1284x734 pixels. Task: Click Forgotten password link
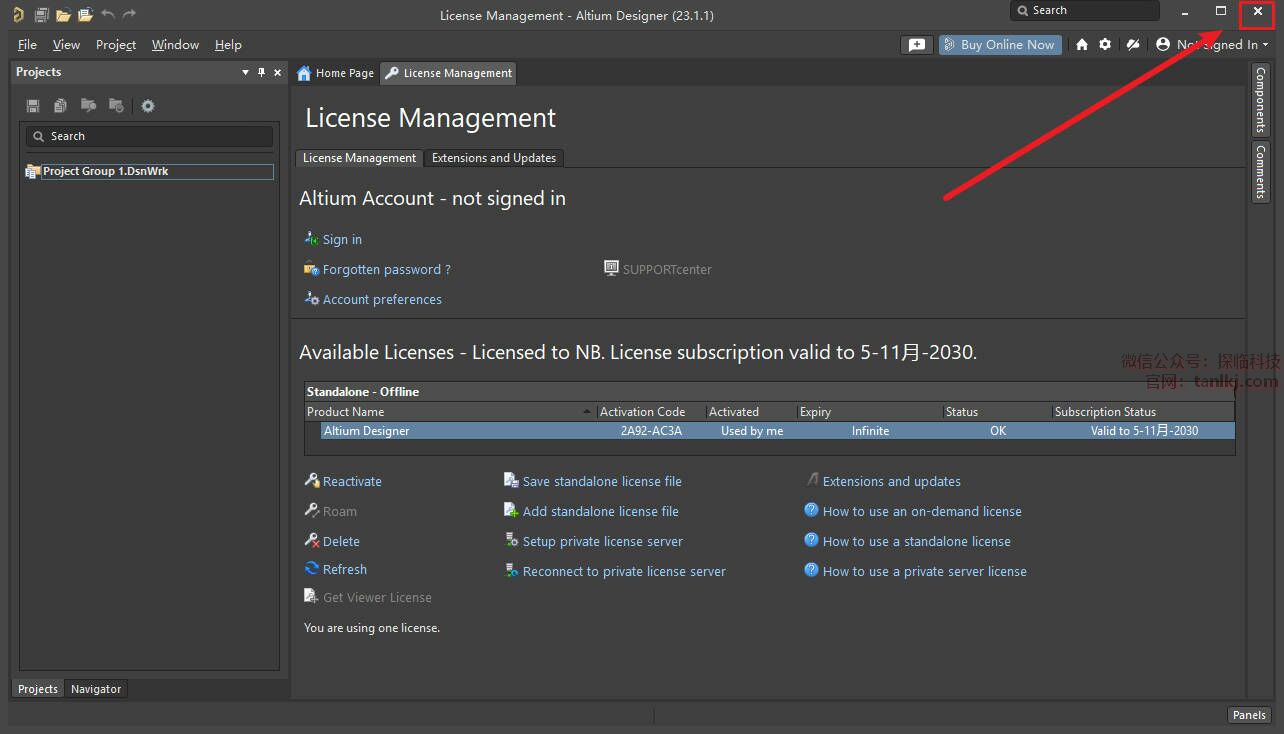click(x=387, y=270)
